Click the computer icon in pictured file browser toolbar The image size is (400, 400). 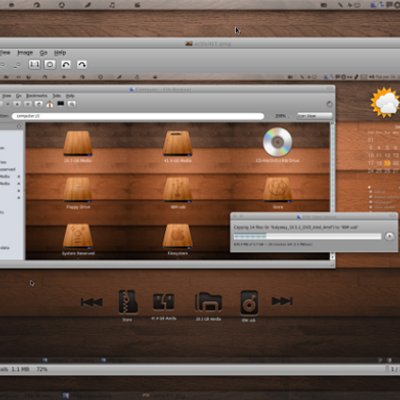(60, 104)
